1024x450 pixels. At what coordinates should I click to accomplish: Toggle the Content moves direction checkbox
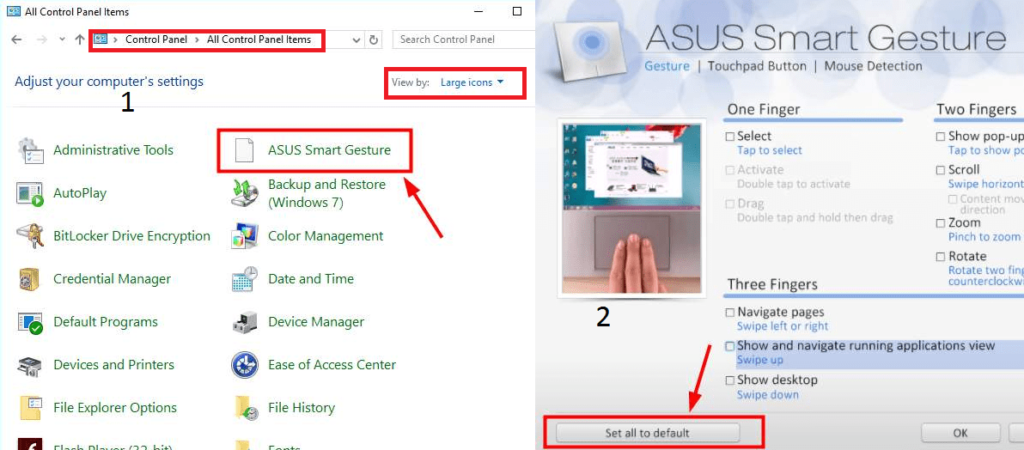[953, 199]
